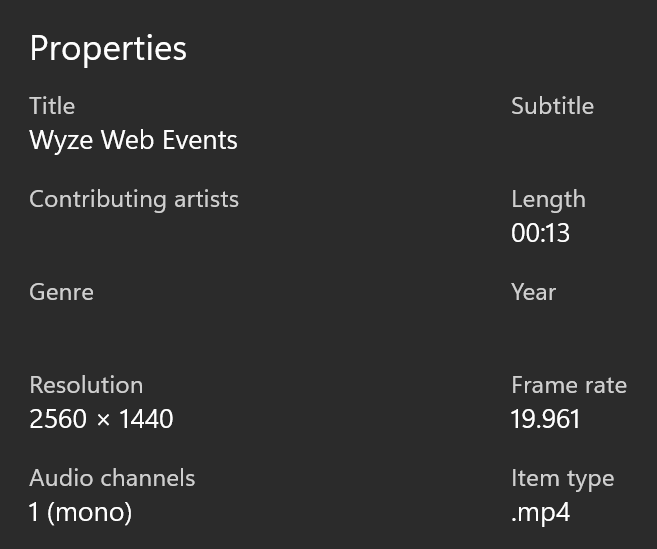
Task: Click the Properties heading
Action: (108, 48)
